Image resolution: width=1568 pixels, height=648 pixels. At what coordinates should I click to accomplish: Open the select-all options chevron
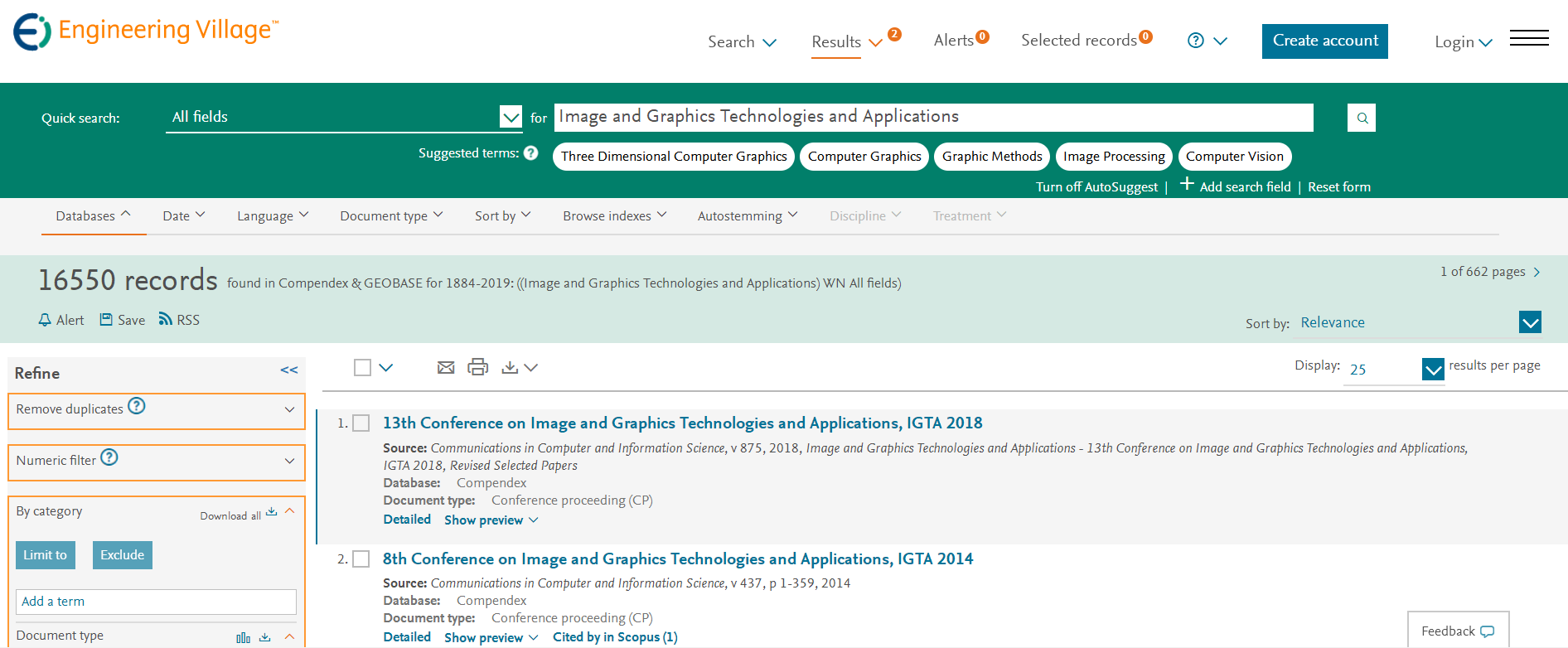(386, 367)
